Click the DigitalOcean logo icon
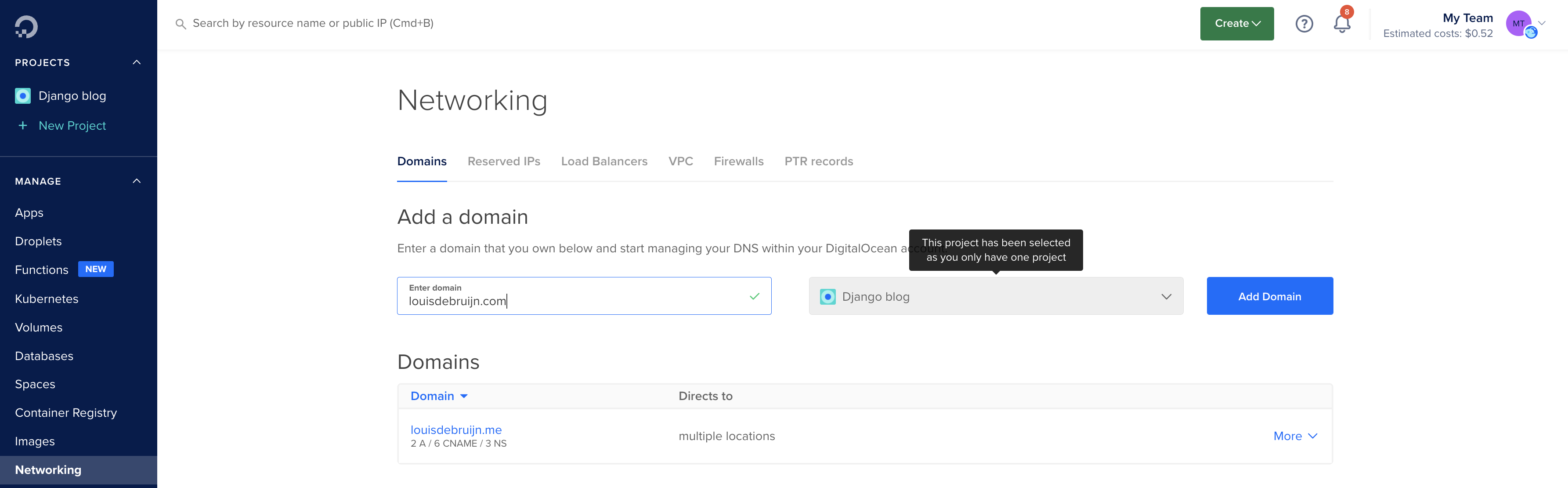This screenshot has height=488, width=1568. point(26,27)
